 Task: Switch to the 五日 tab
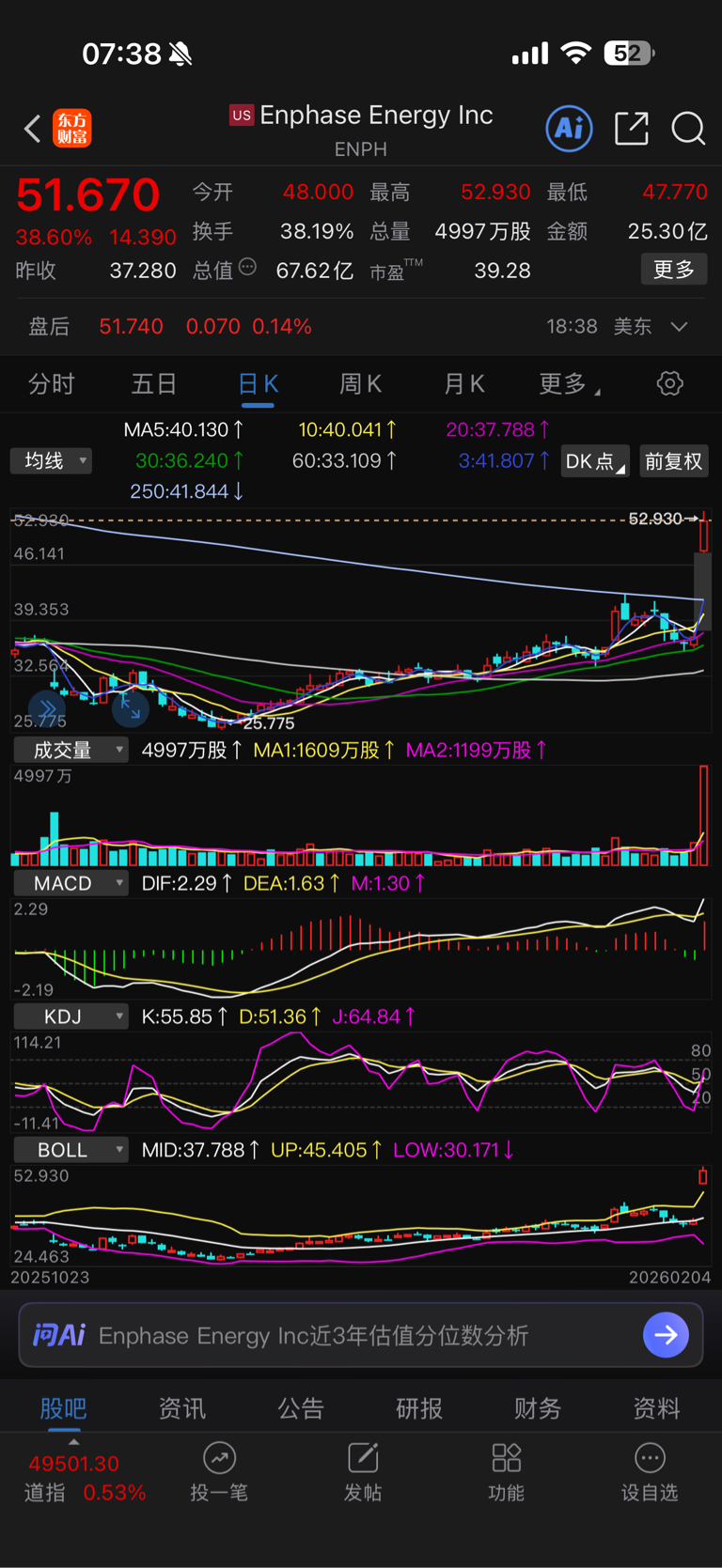[x=154, y=383]
